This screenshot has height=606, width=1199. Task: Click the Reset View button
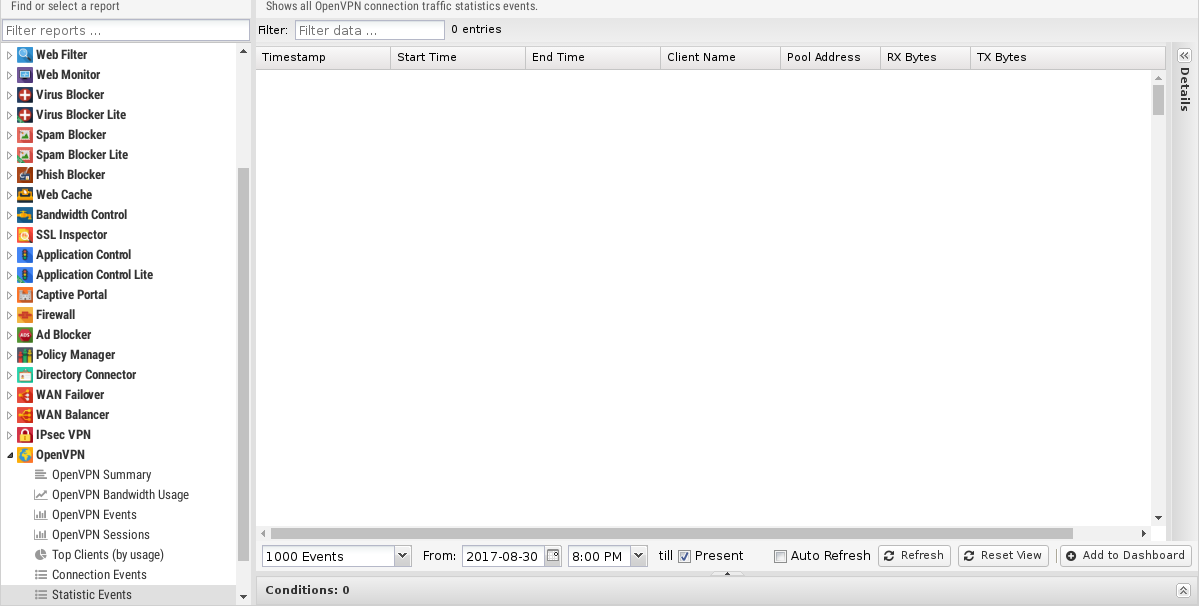point(1003,556)
